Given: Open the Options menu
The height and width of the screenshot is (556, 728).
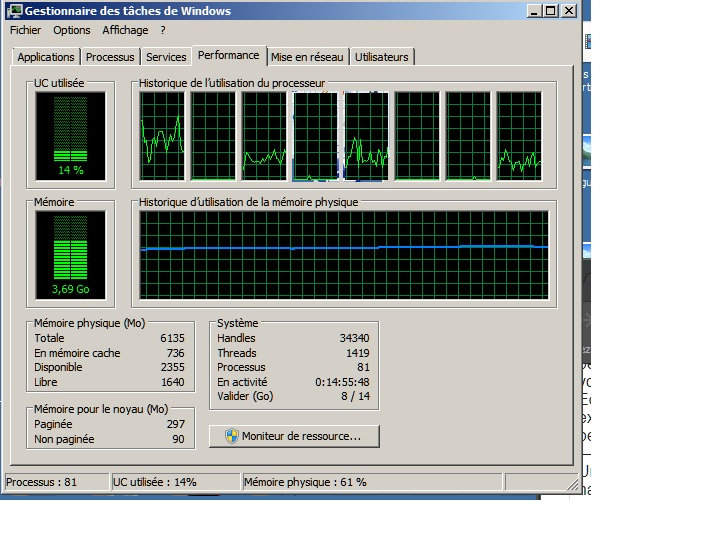Looking at the screenshot, I should (72, 30).
